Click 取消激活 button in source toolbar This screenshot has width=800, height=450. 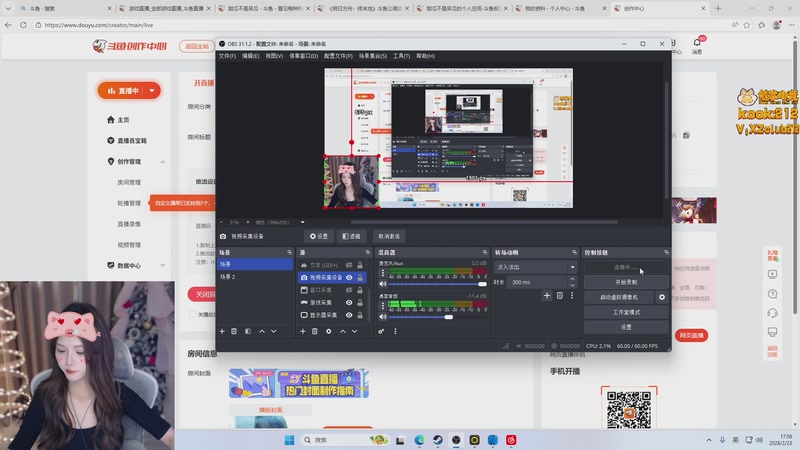tap(389, 236)
